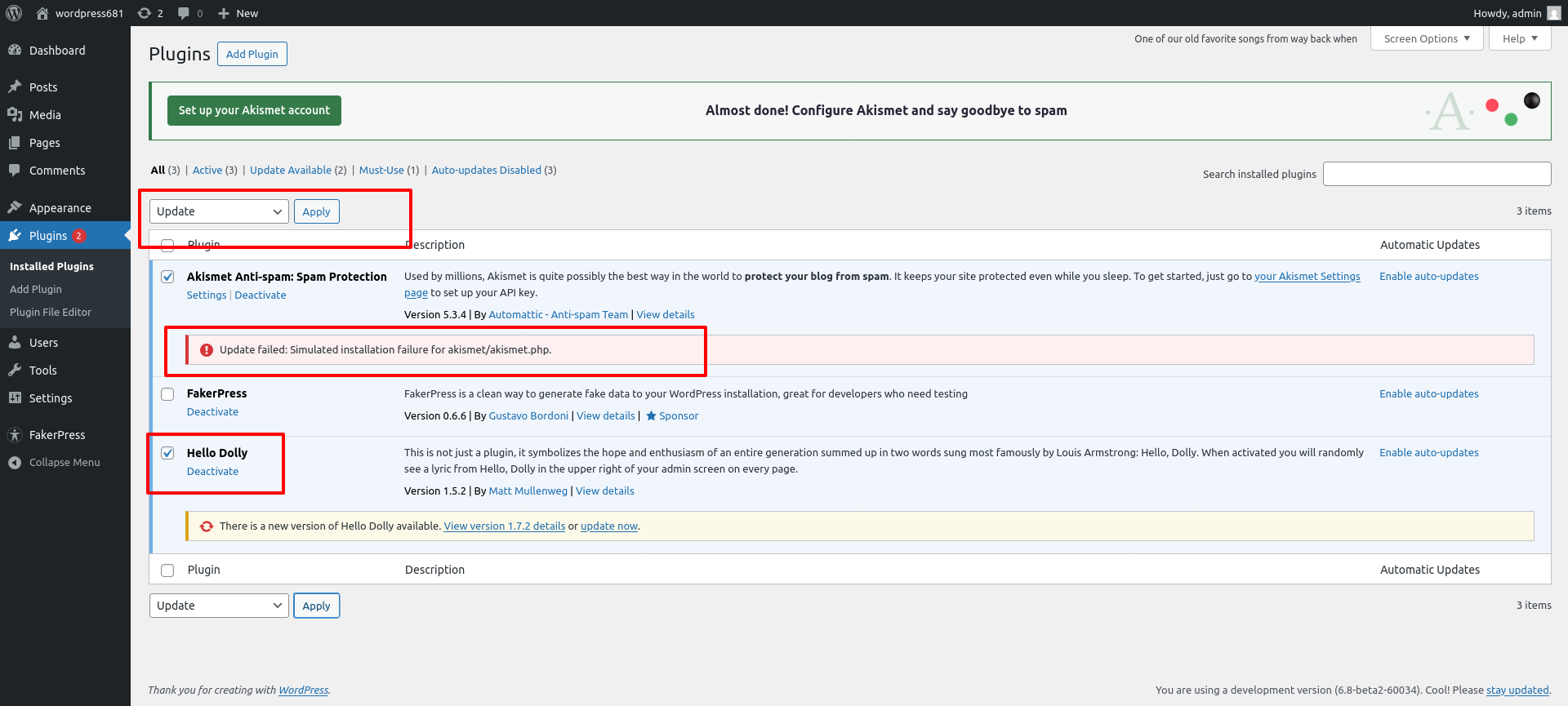Viewport: 1568px width, 706px height.
Task: Click the Sponsor star icon for FakerPress
Action: coord(651,416)
